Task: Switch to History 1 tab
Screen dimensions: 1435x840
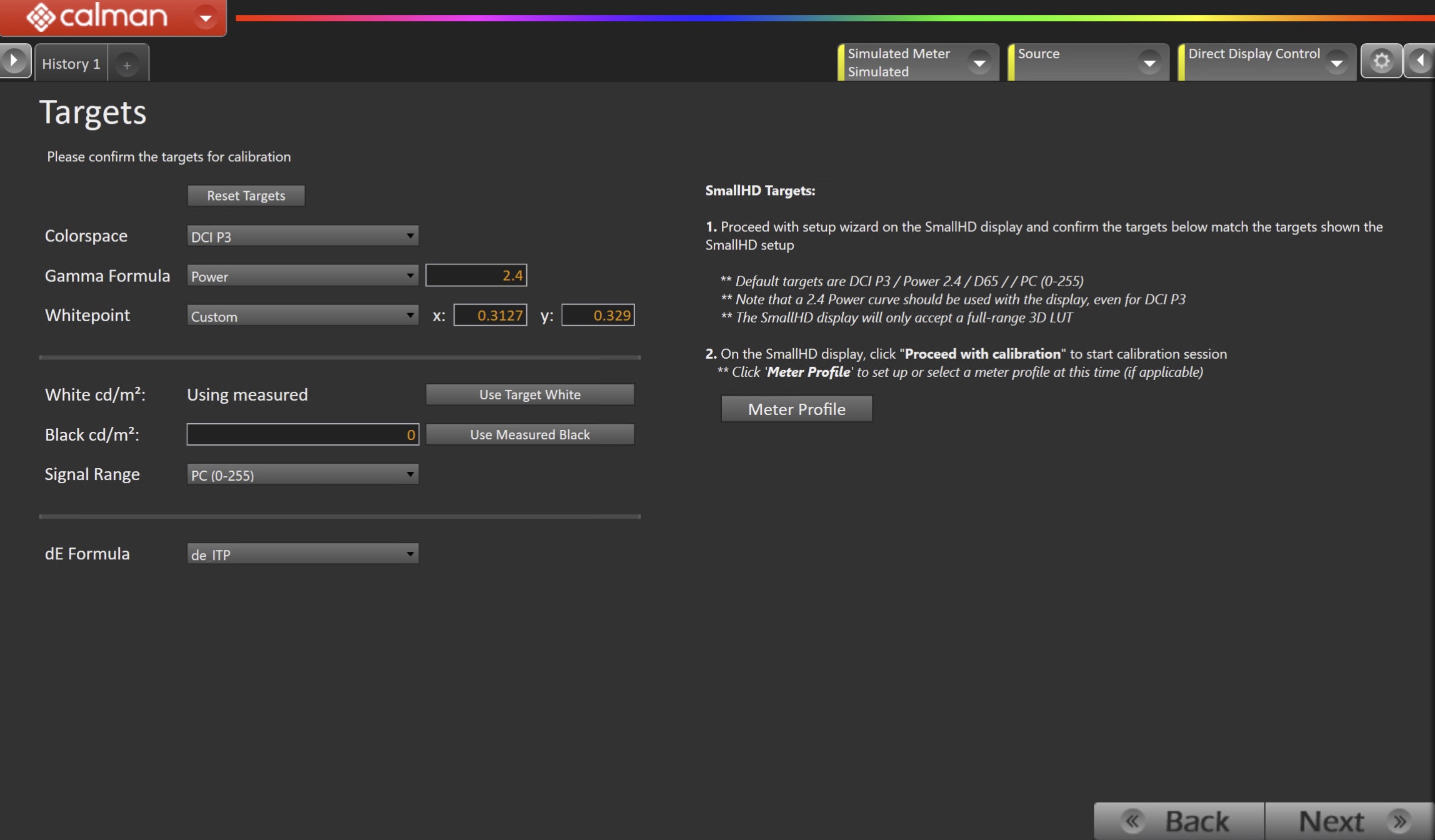Action: (71, 64)
